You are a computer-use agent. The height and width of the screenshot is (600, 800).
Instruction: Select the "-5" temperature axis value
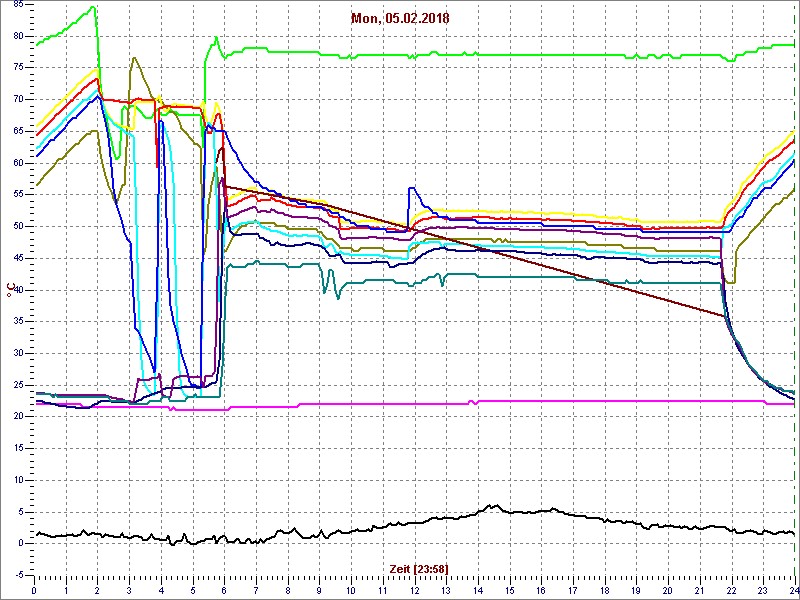coord(19,576)
